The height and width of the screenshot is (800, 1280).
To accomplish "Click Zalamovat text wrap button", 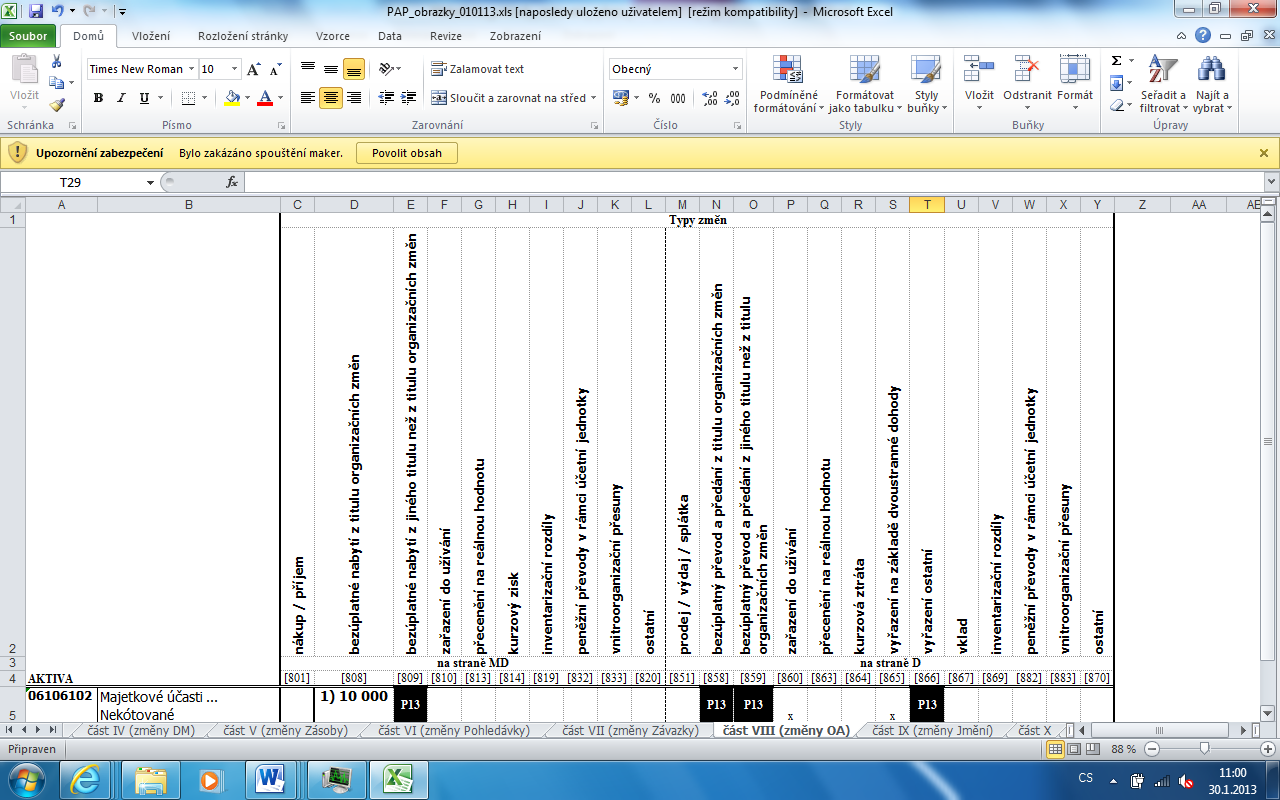I will click(x=478, y=69).
